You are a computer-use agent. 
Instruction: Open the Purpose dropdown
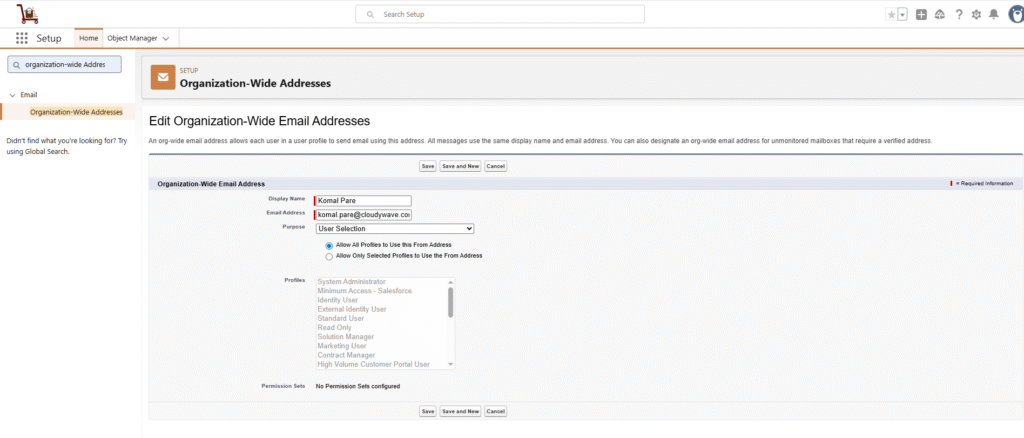click(394, 229)
